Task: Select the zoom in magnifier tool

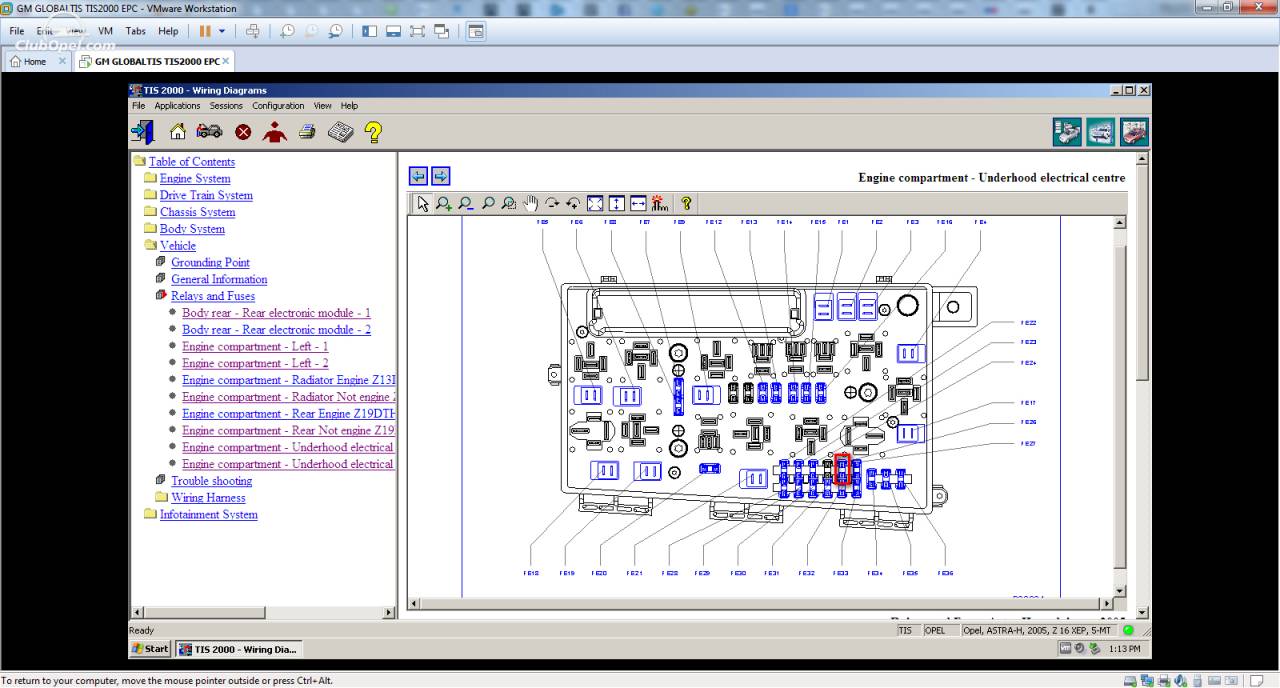Action: pos(444,203)
